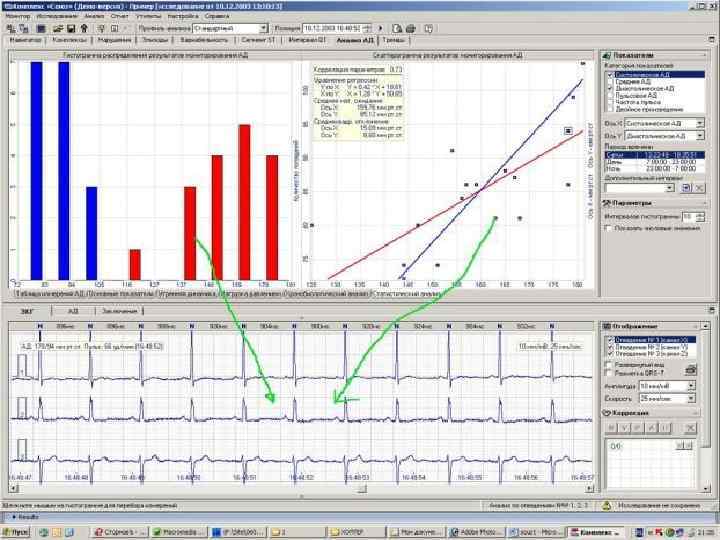Click the Позиция field spinner arrows
720x540 pixels.
pos(368,28)
